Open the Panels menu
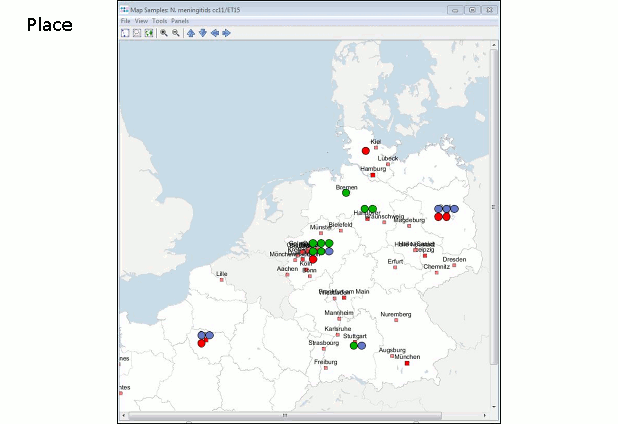Viewport: 618px width, 424px height. [180, 21]
